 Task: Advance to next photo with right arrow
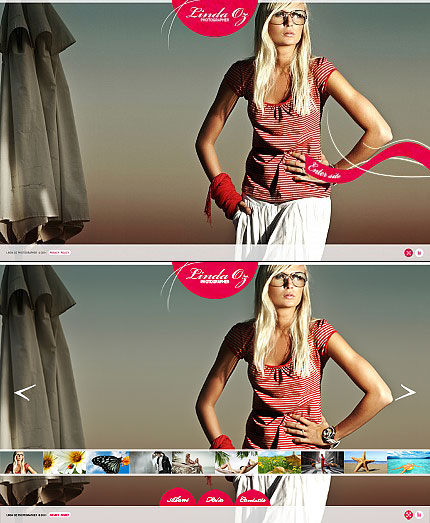pos(405,392)
